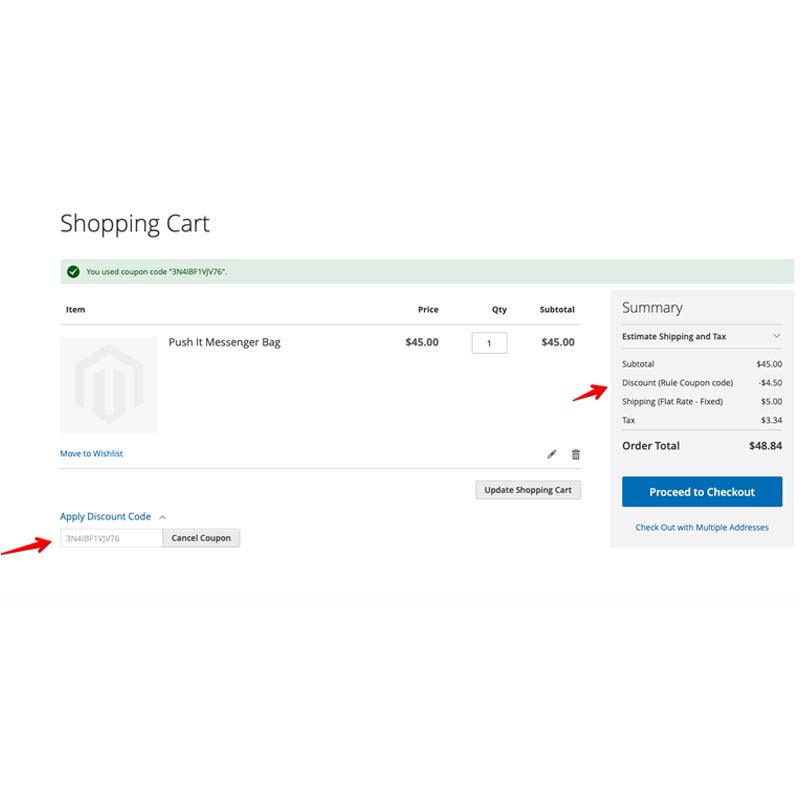The image size is (800, 800).
Task: Focus the Qty field for the bag
Action: [x=489, y=343]
